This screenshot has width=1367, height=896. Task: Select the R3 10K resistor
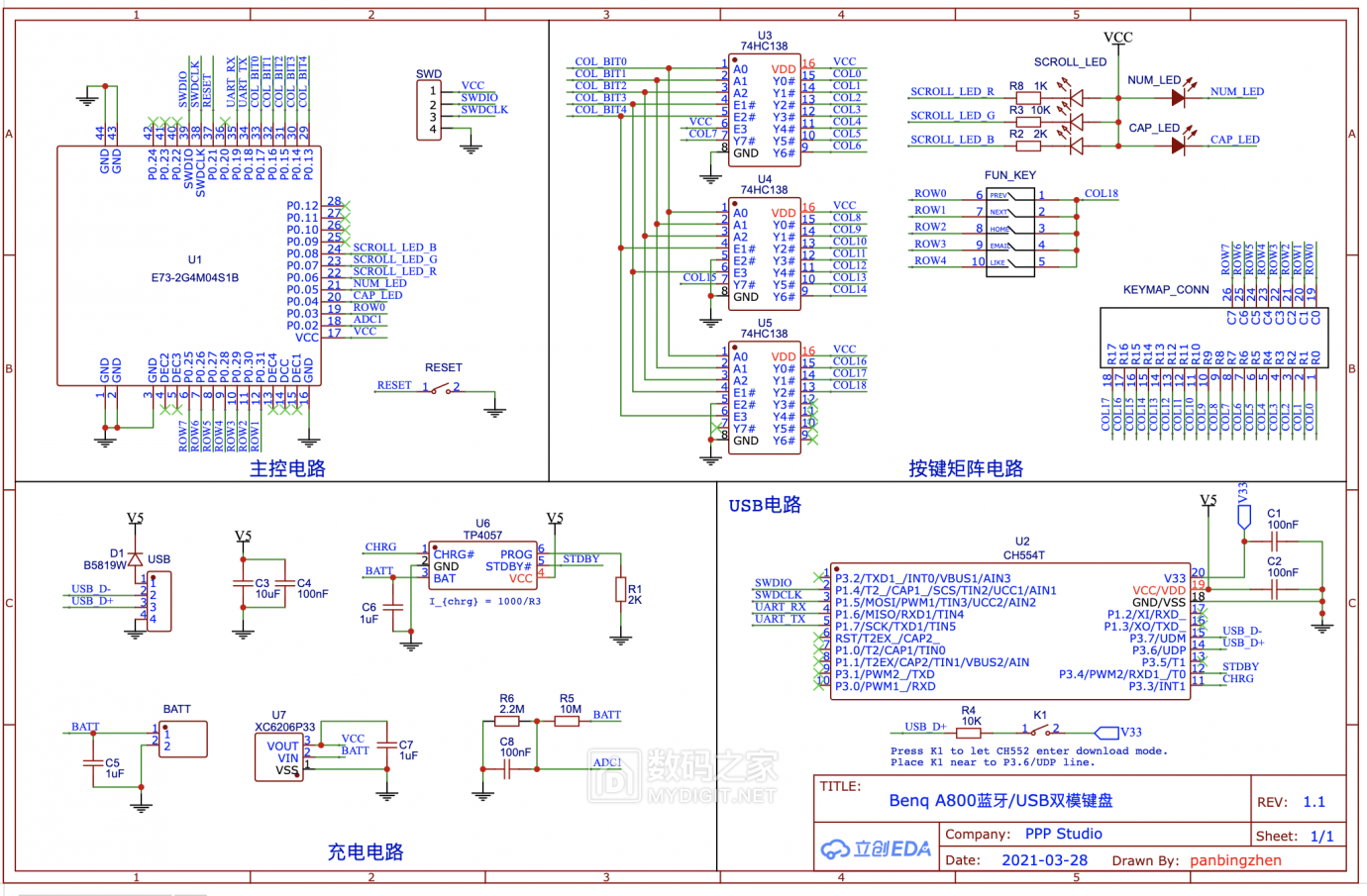[x=1028, y=122]
